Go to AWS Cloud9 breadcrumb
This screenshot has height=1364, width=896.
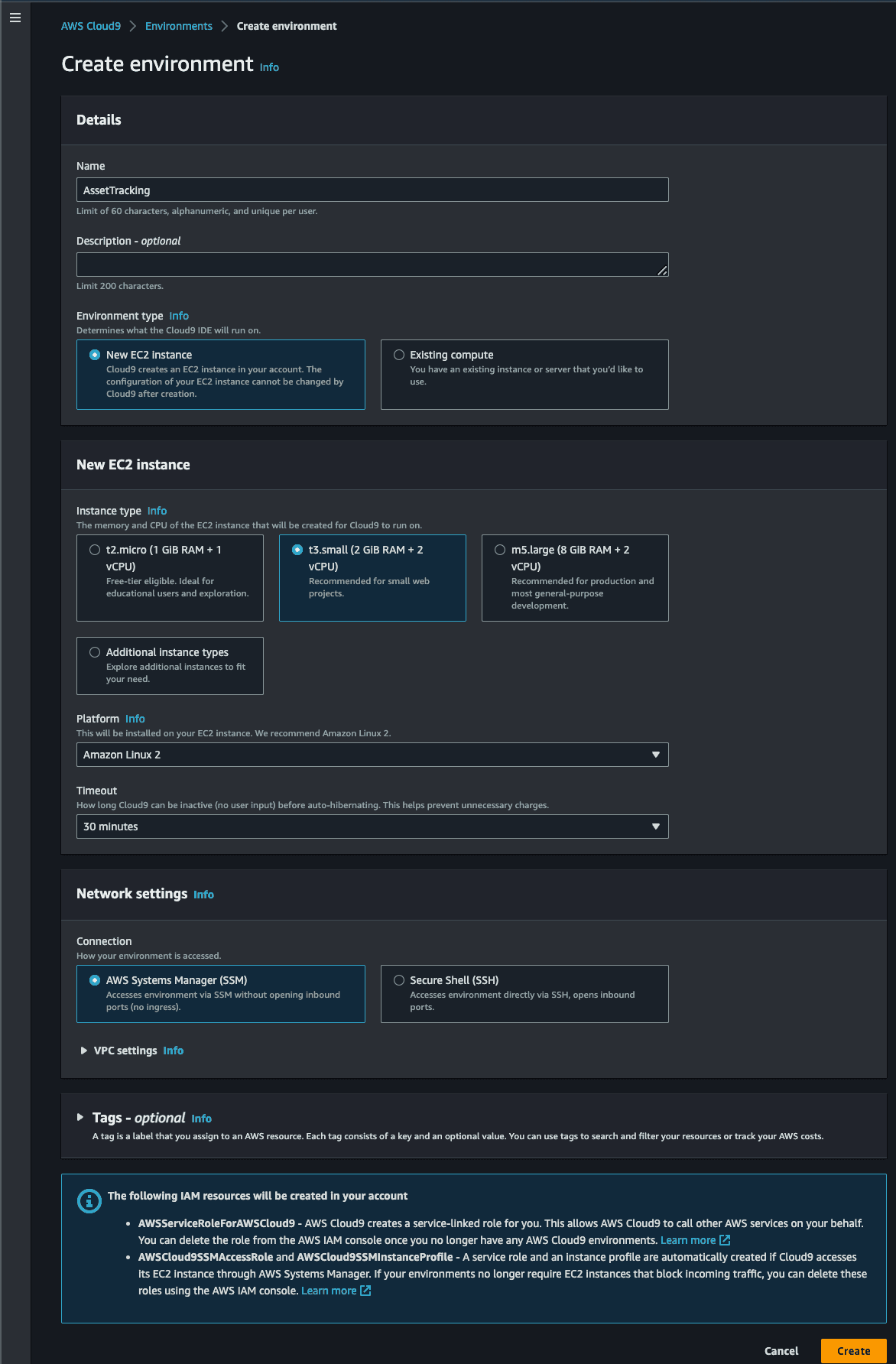click(x=91, y=26)
